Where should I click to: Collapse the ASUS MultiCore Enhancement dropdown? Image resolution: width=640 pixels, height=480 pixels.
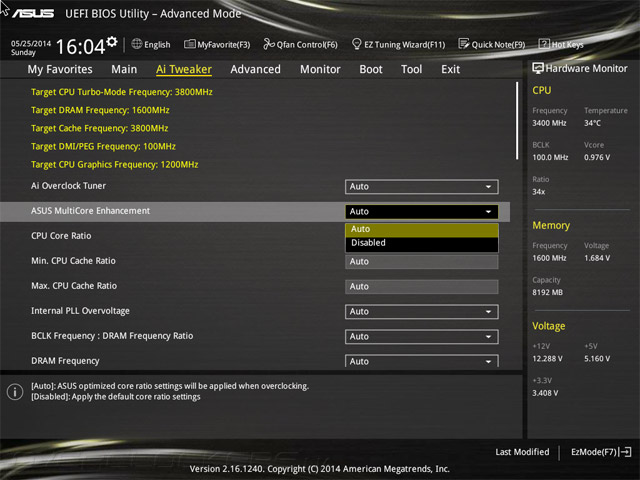[x=422, y=211]
